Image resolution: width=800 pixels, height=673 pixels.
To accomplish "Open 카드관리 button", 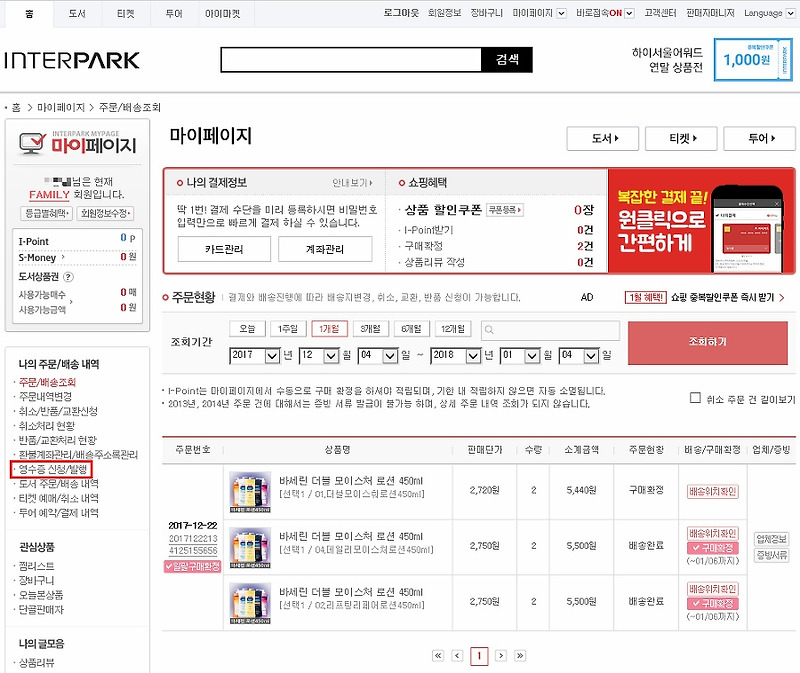I will click(224, 249).
